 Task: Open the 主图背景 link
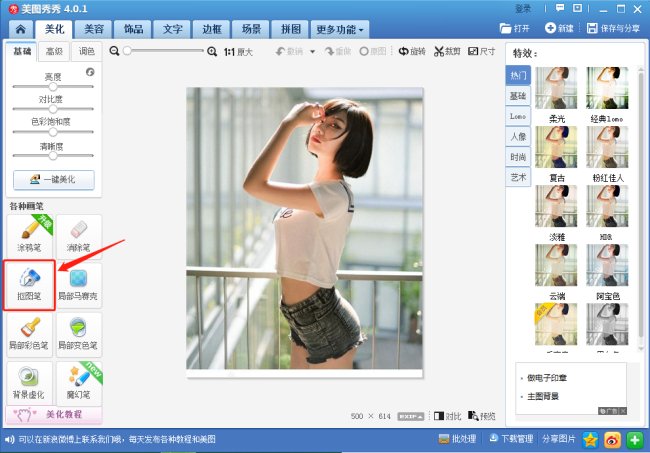coord(543,397)
